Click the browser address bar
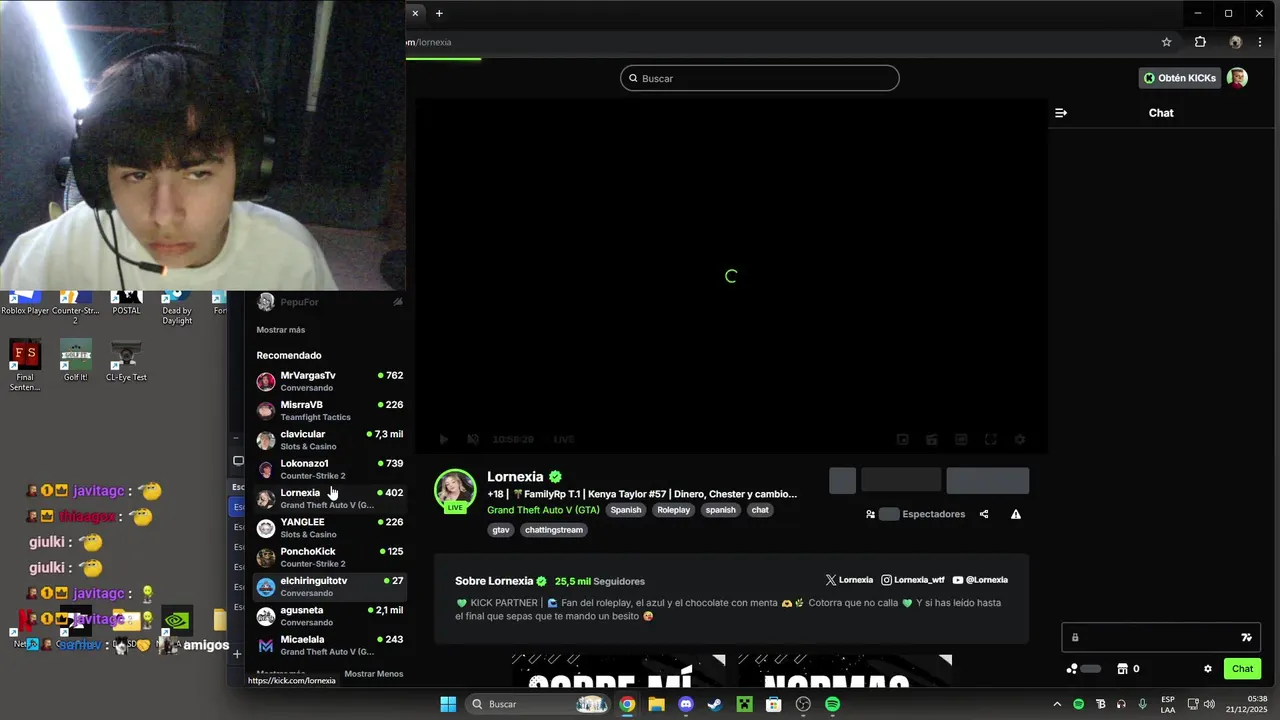The width and height of the screenshot is (1280, 720). tap(780, 42)
